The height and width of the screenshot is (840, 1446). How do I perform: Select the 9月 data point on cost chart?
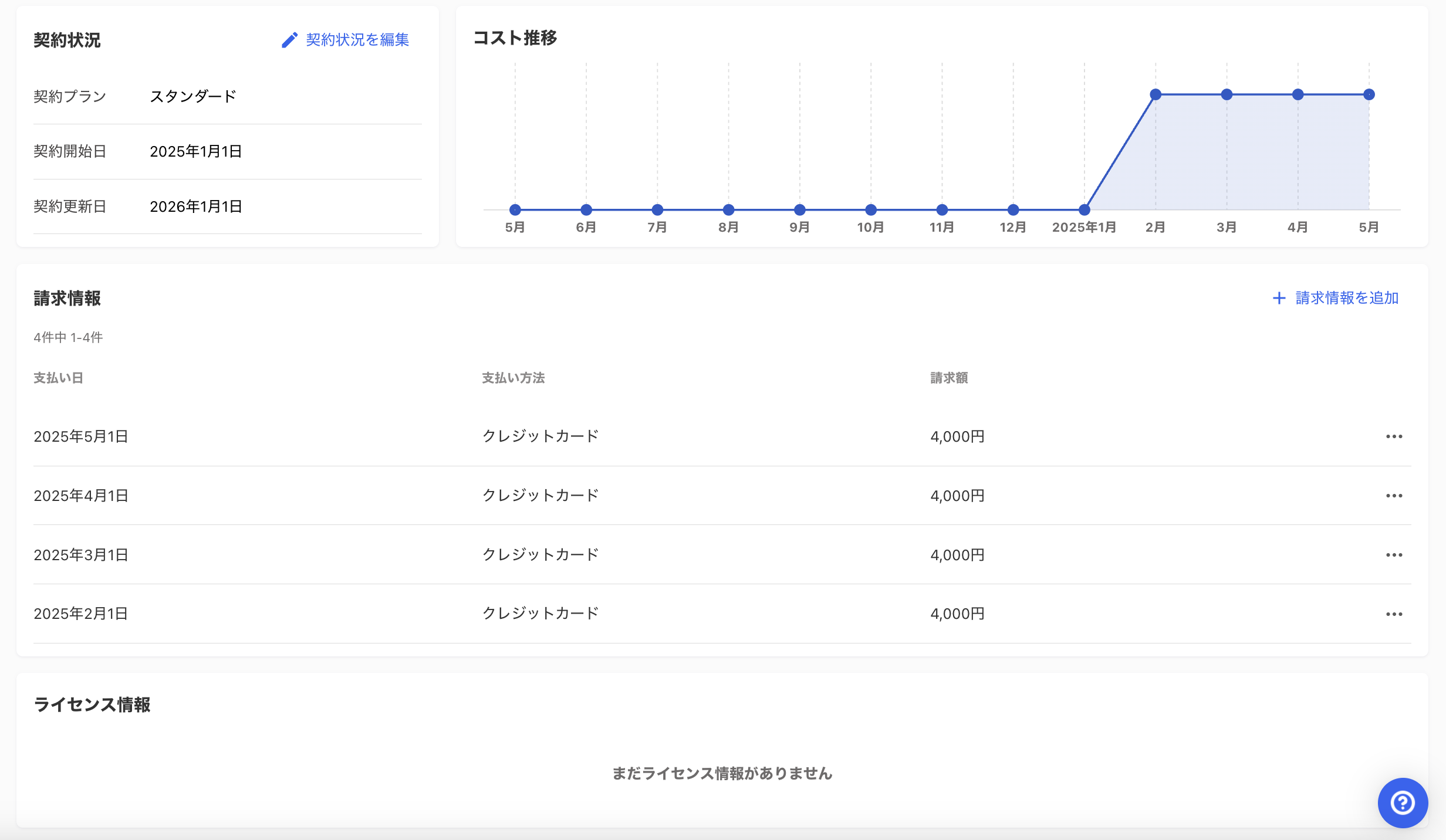pyautogui.click(x=800, y=209)
